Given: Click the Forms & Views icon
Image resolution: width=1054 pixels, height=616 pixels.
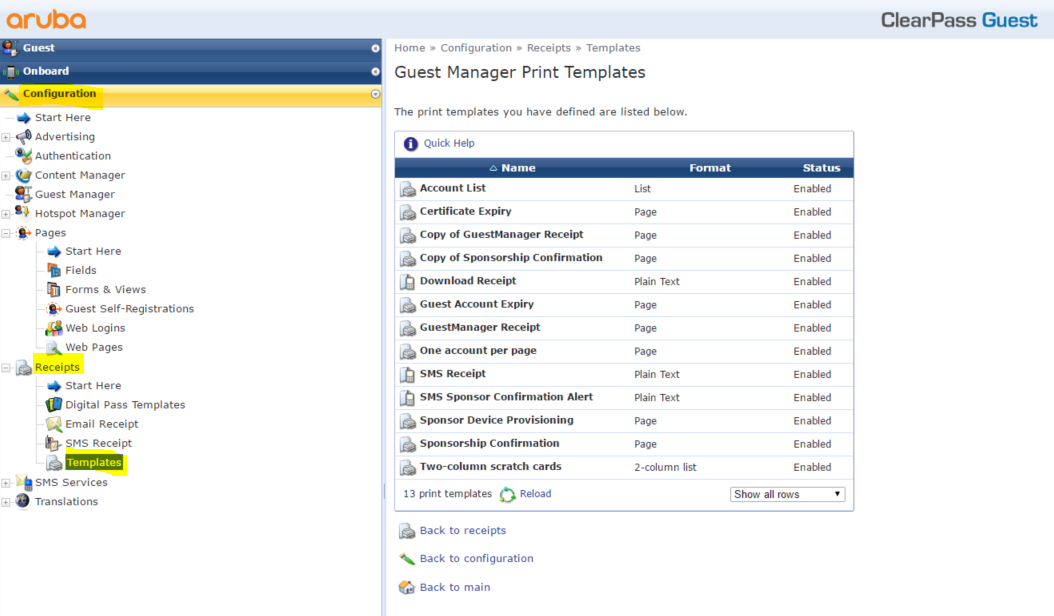Looking at the screenshot, I should point(54,290).
